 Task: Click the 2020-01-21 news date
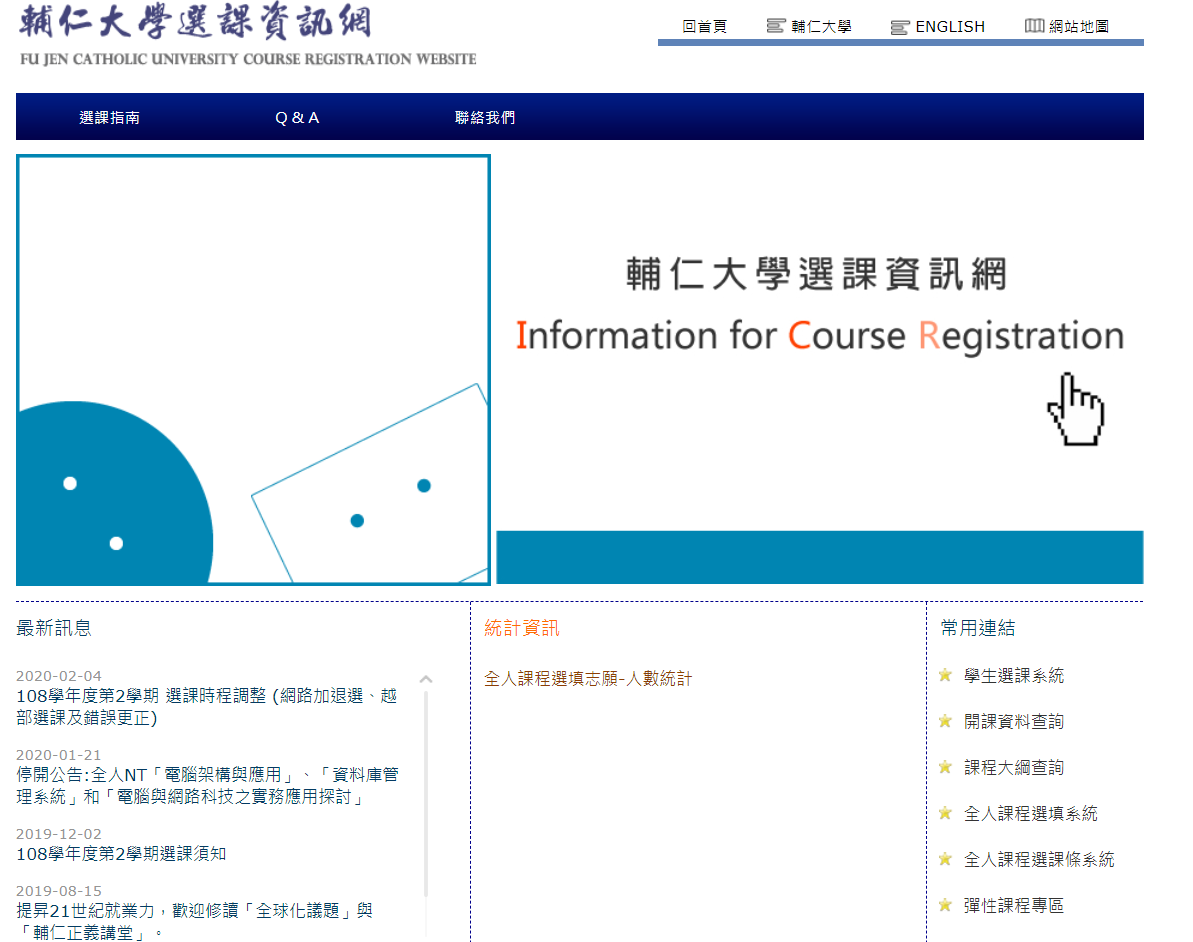59,755
